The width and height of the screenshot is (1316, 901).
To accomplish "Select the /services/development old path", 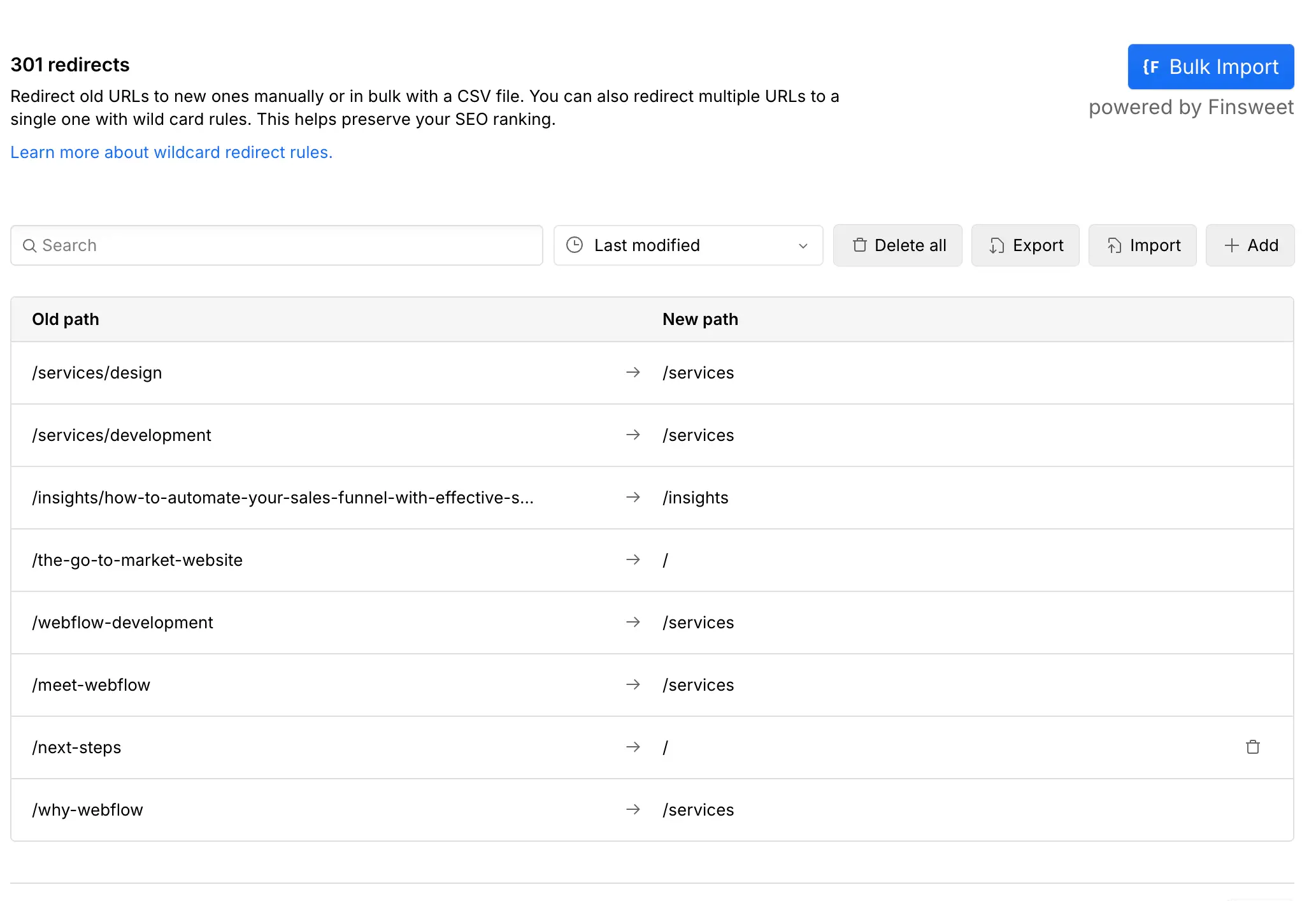I will 122,435.
